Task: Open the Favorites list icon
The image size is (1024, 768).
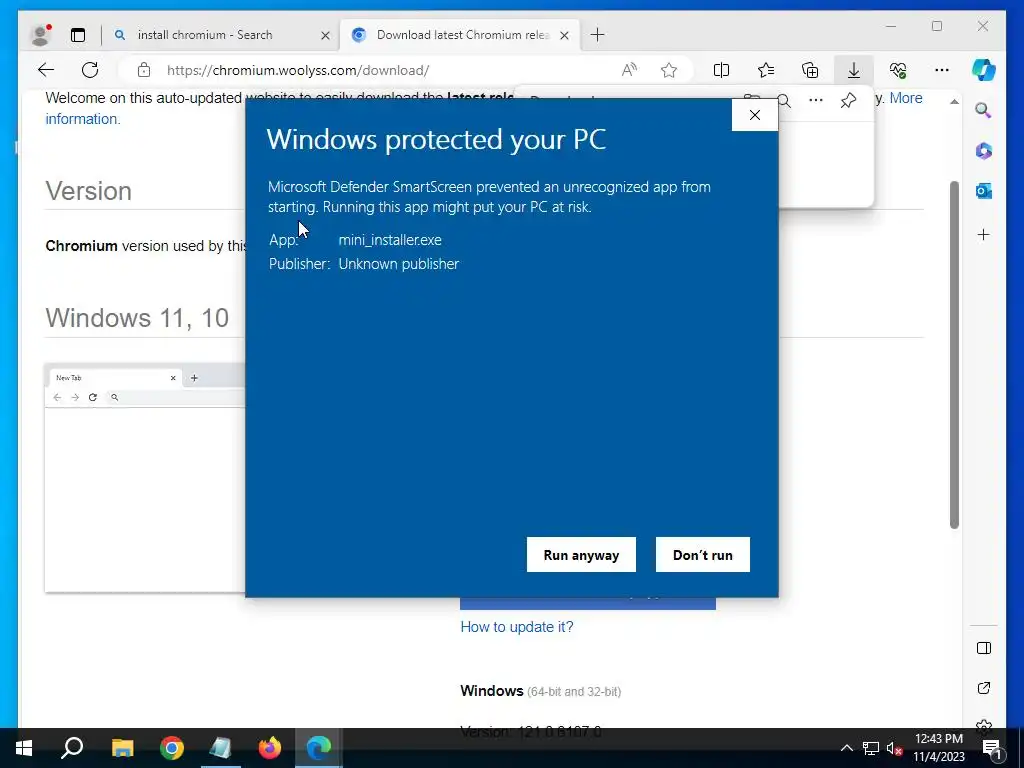Action: click(x=766, y=70)
